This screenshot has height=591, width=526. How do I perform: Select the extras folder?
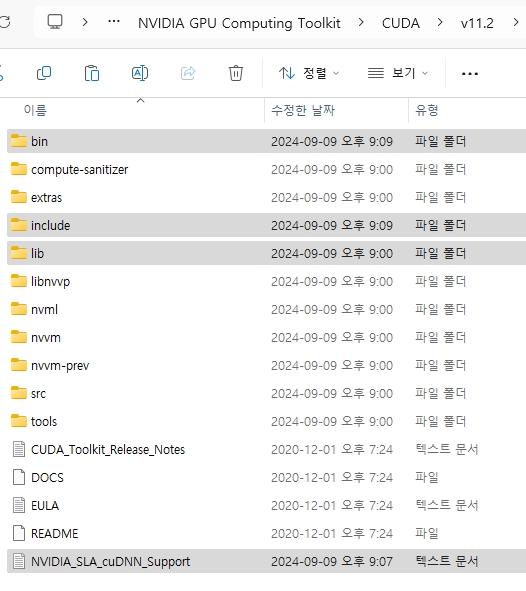click(x=266, y=198)
